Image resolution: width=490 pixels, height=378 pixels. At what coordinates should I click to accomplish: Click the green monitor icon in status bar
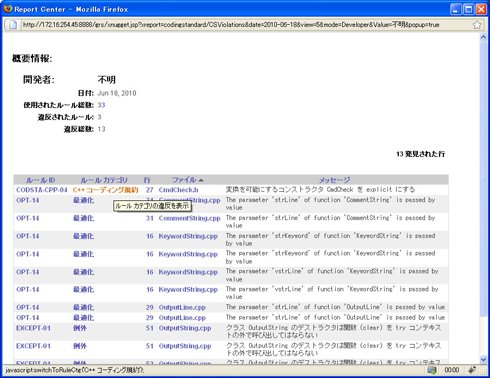tap(432, 370)
